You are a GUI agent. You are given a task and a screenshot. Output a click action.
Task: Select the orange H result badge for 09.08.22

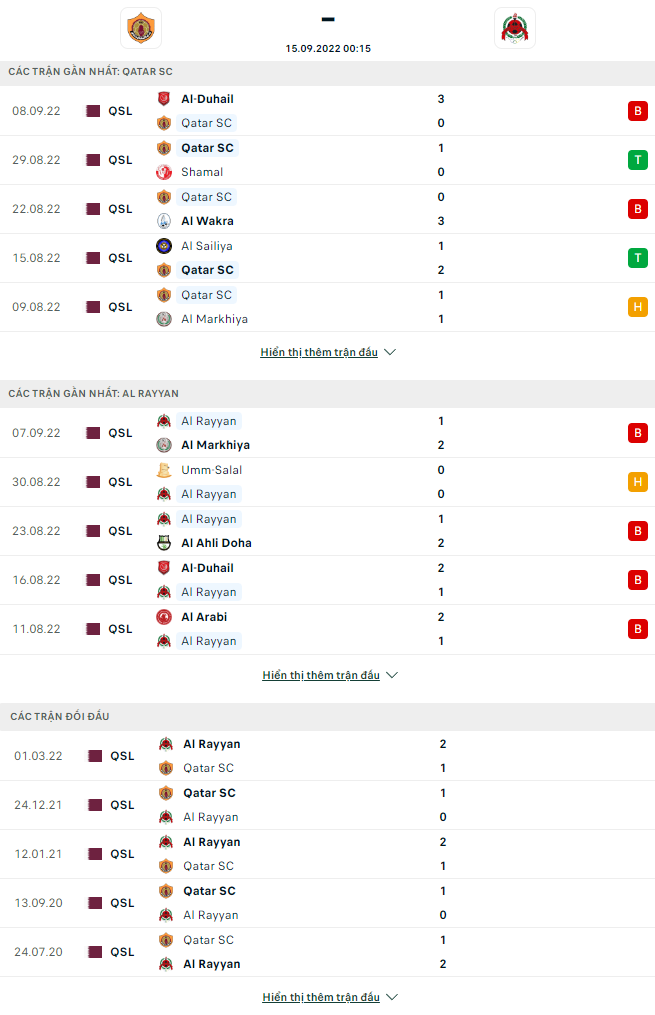pos(638,307)
